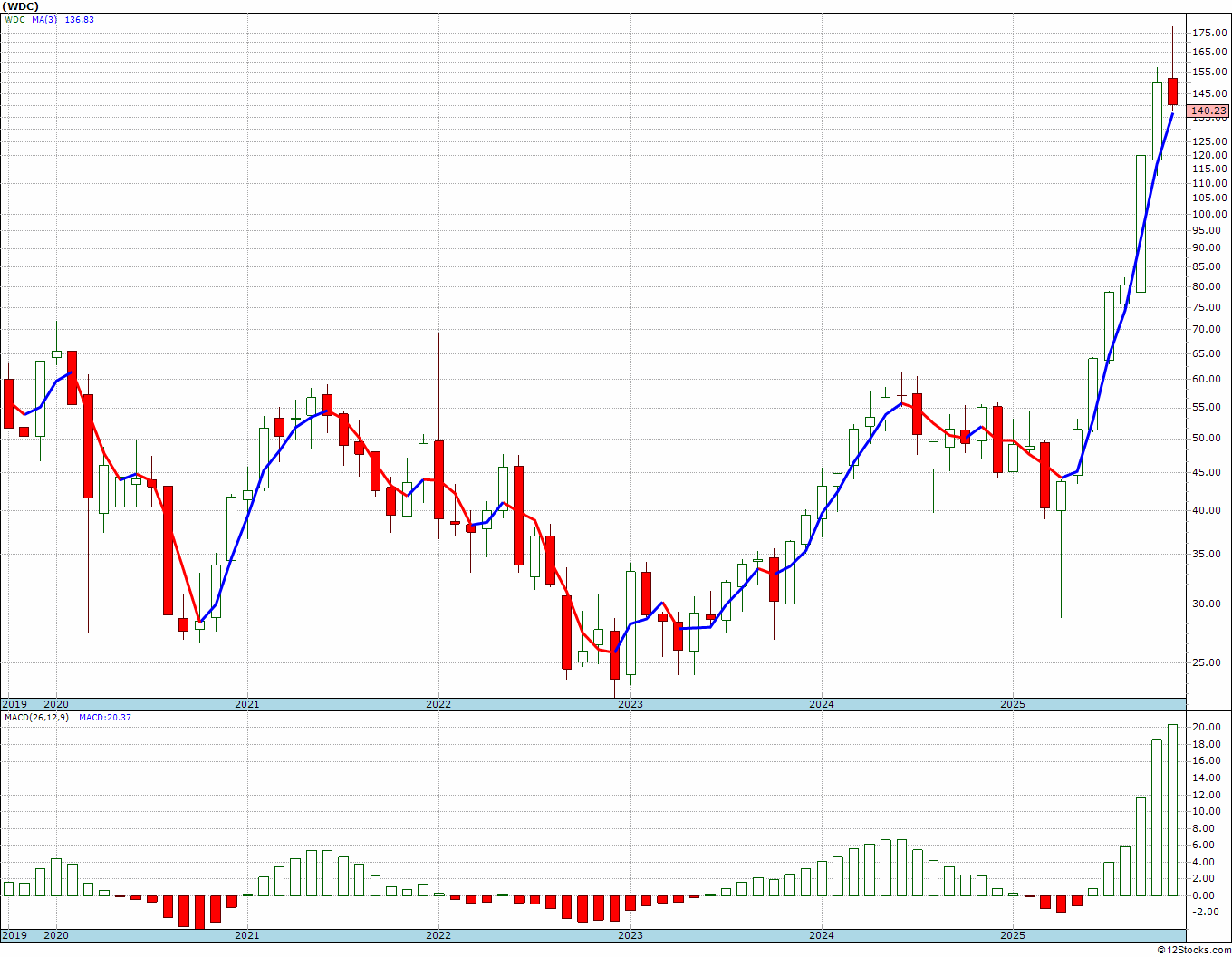Click the 100.00 price axis label
Screen dimensions: 1232x957
point(1209,215)
